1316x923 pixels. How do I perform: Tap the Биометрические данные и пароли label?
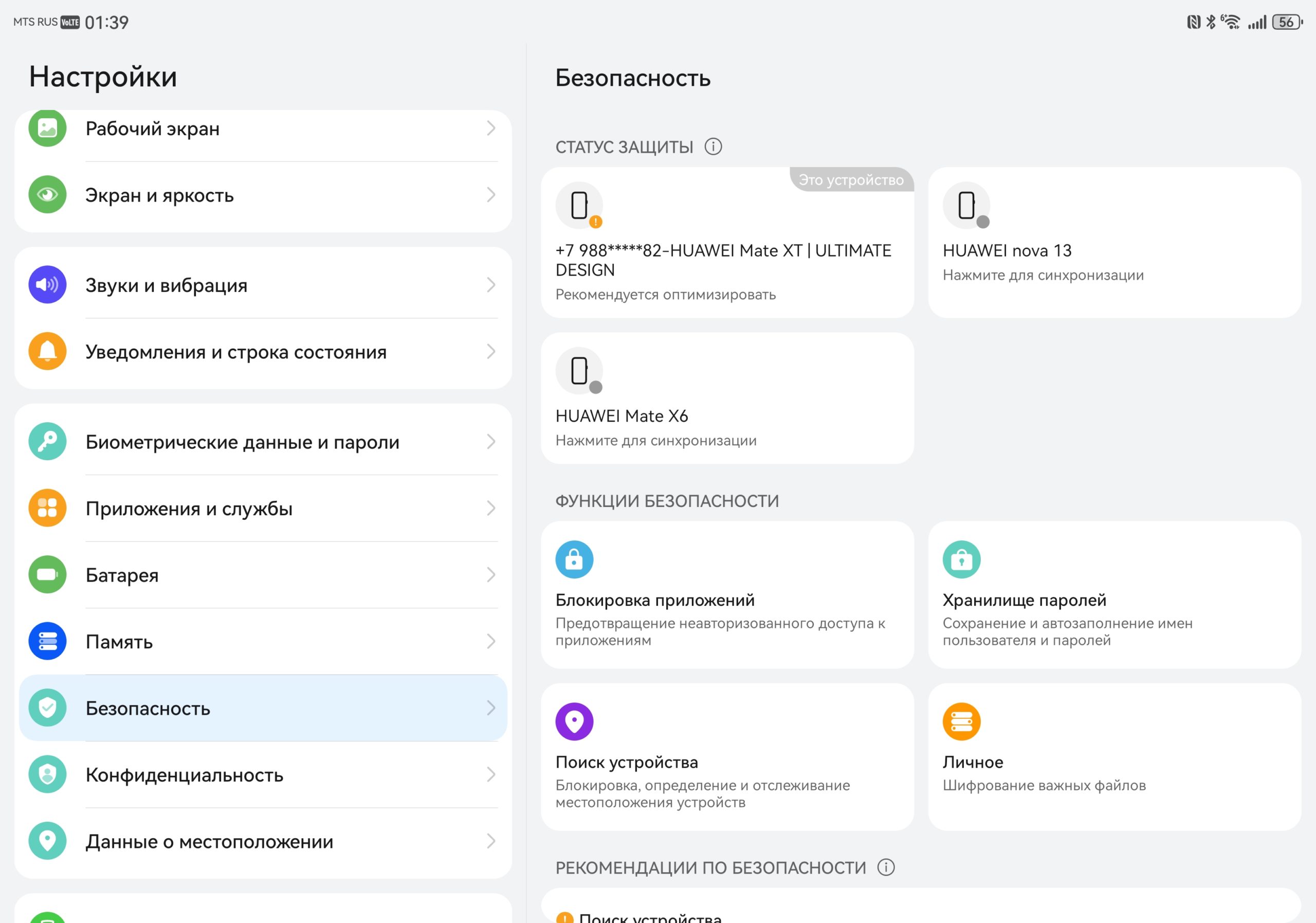[243, 442]
